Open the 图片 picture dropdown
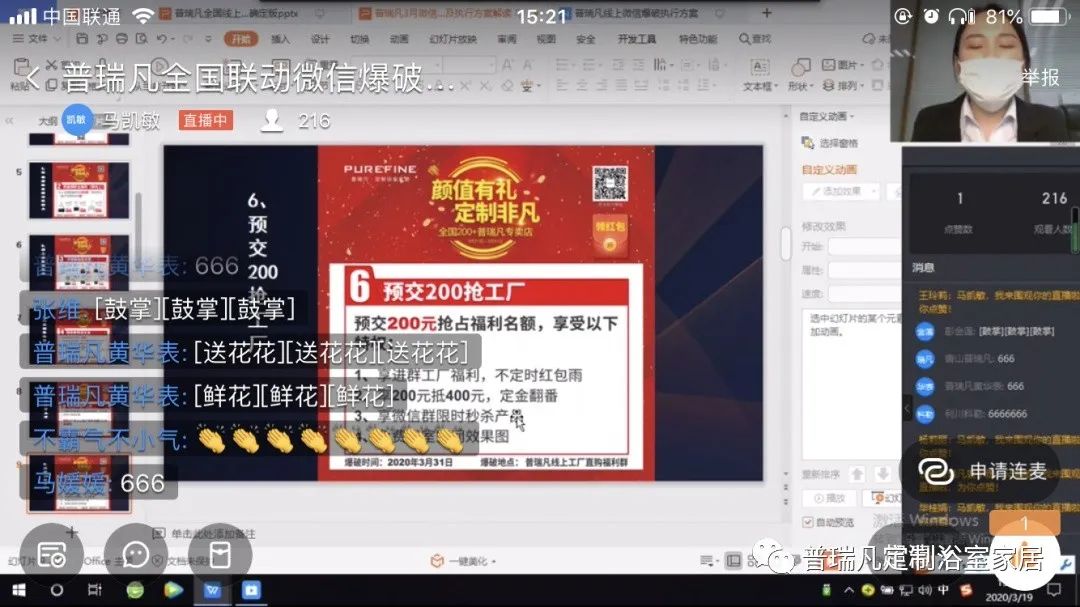This screenshot has width=1080, height=607. click(842, 65)
